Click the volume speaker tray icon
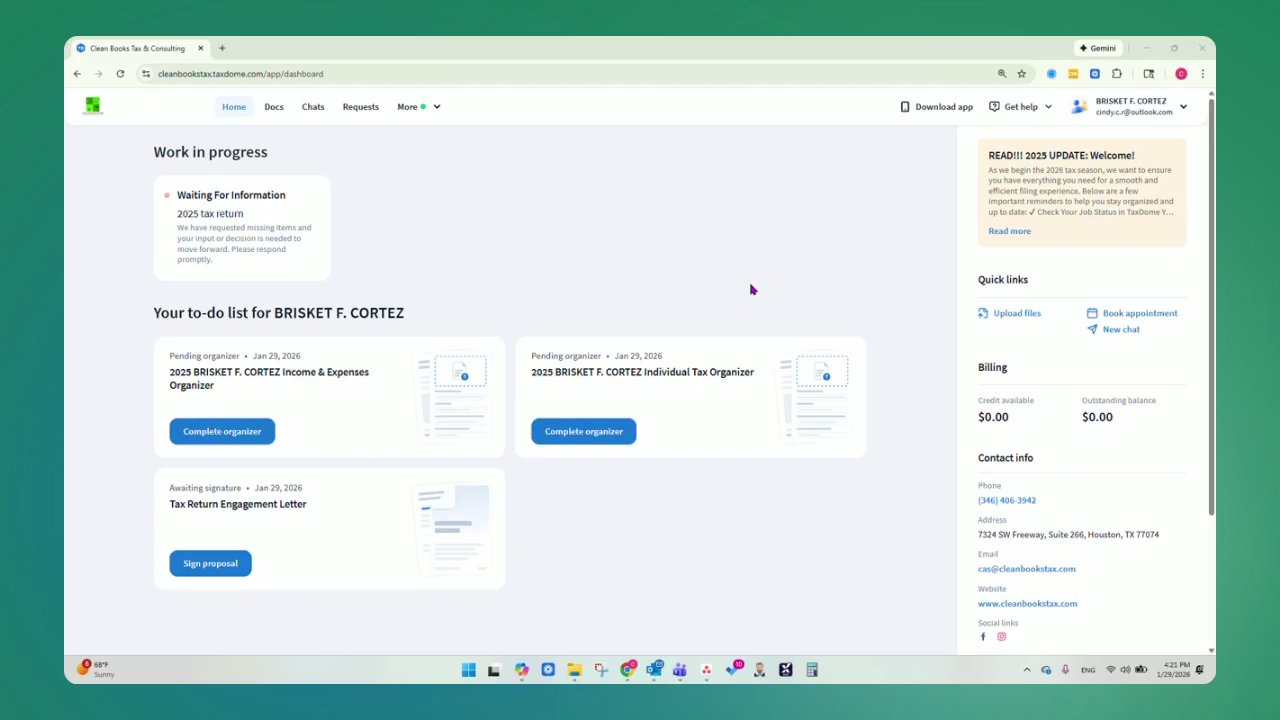 point(1126,670)
